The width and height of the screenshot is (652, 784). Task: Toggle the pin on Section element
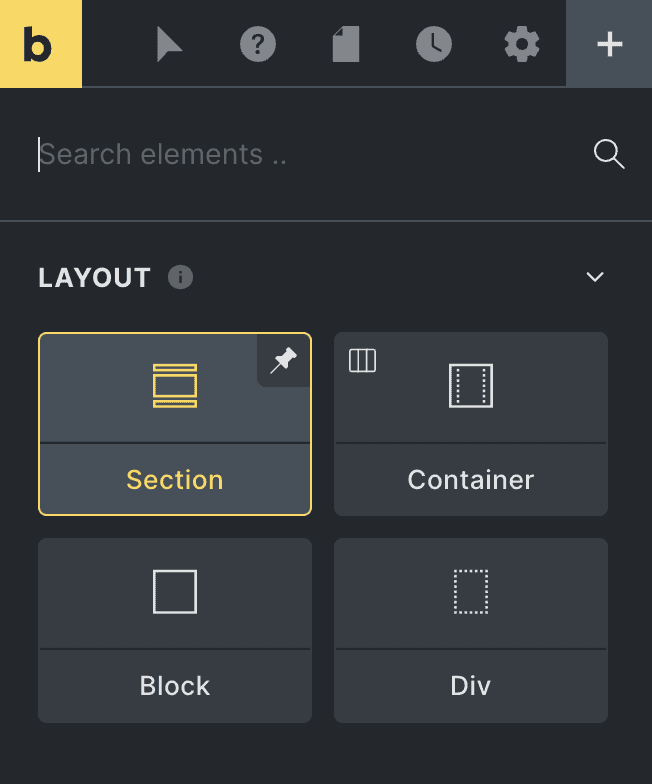pos(284,360)
